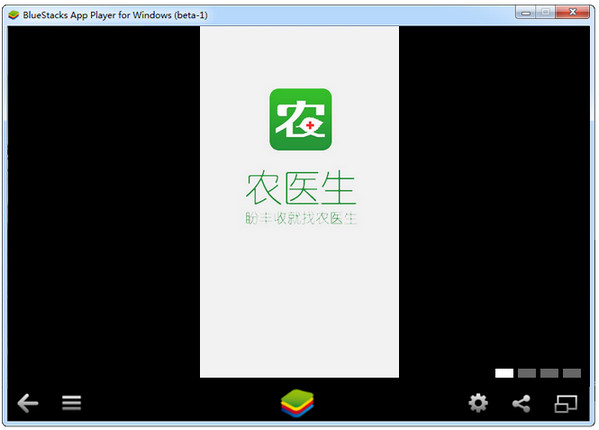Select the fourth gray page indicator

point(572,373)
